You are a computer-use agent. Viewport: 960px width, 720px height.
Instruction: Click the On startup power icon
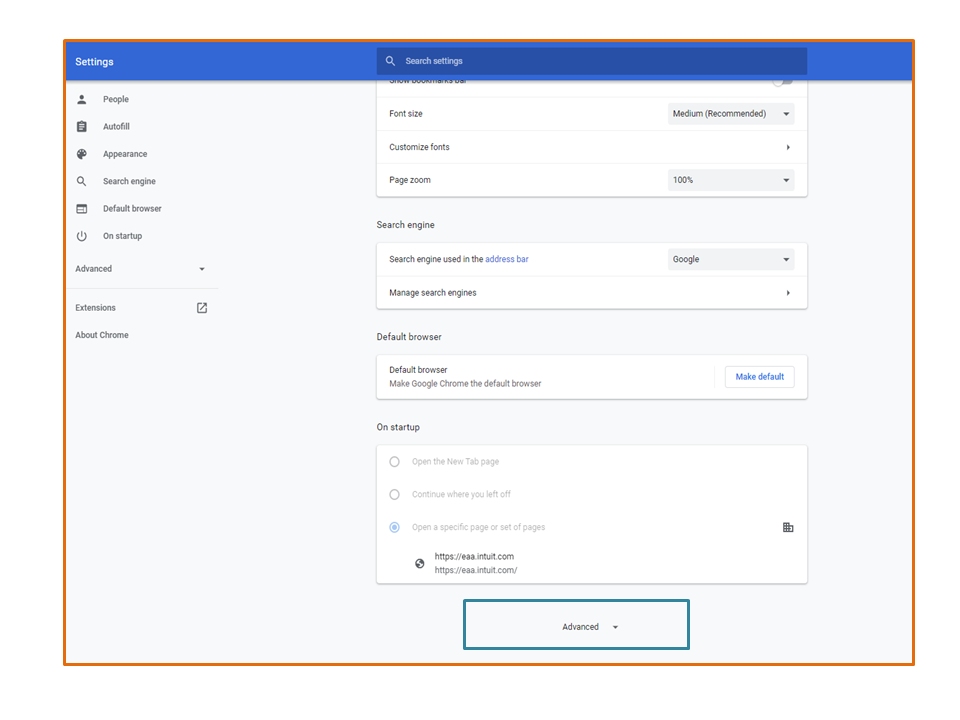82,236
